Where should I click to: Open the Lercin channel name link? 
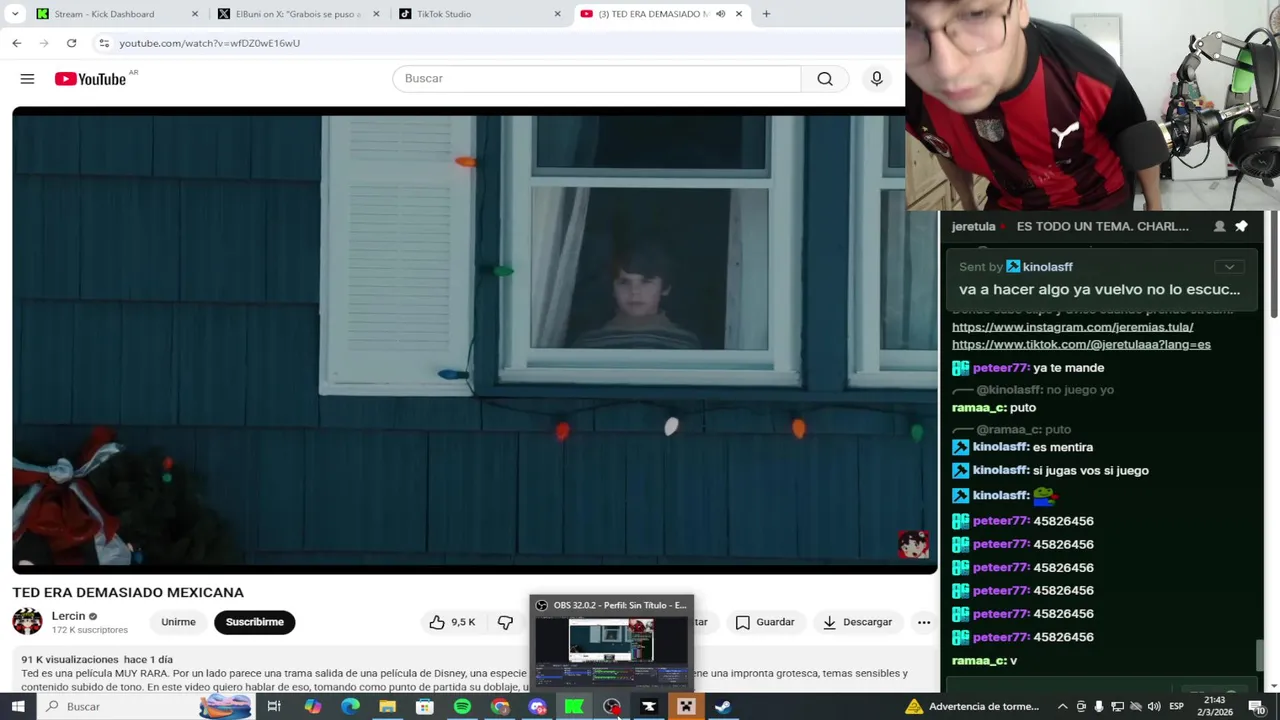click(x=68, y=616)
